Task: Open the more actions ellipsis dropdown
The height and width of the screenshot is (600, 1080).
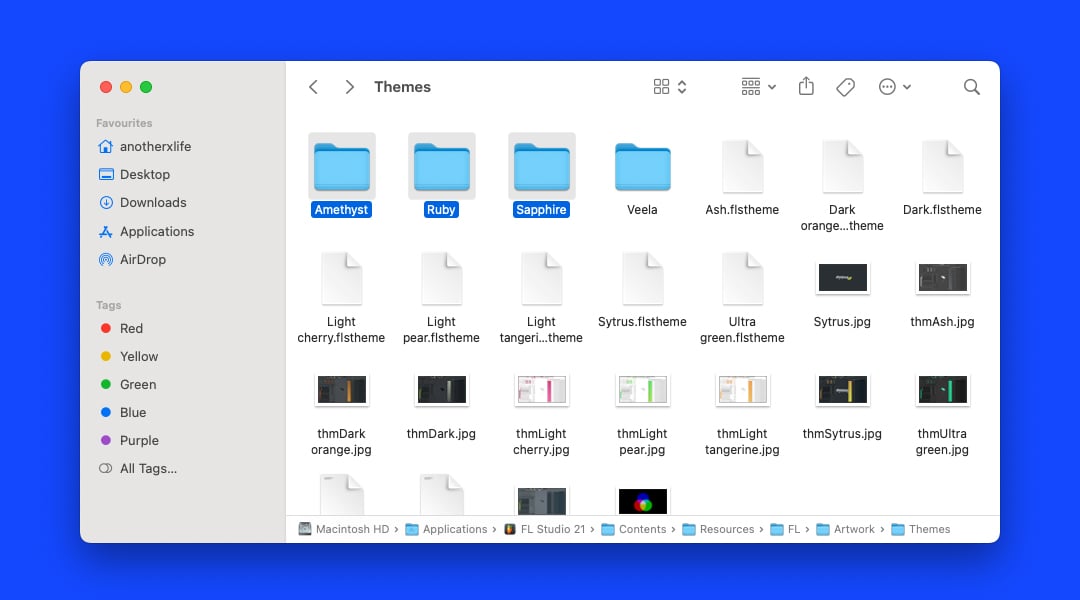Action: pos(895,87)
